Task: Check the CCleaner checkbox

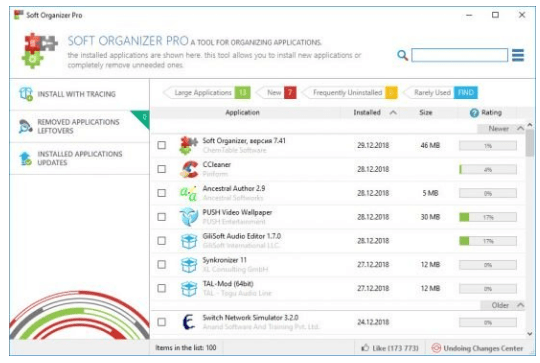Action: point(162,169)
